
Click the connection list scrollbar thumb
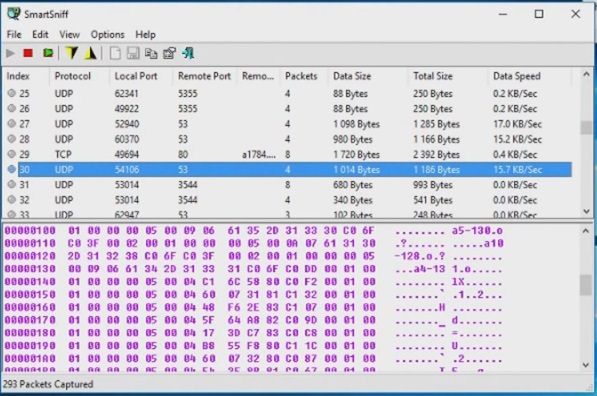tap(586, 128)
